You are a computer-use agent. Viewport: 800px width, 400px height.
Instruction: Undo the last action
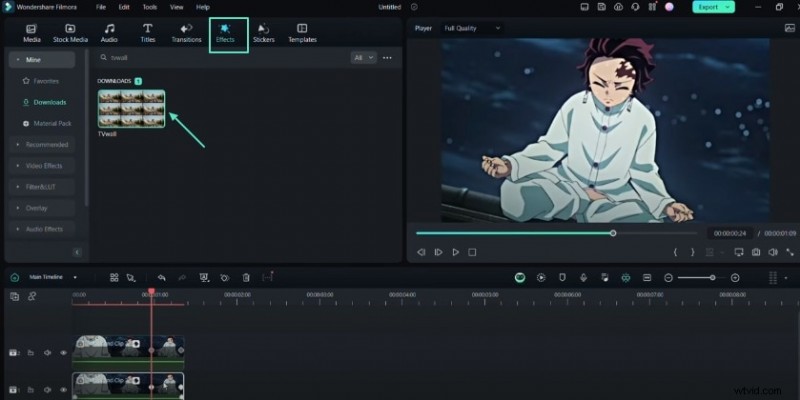162,278
